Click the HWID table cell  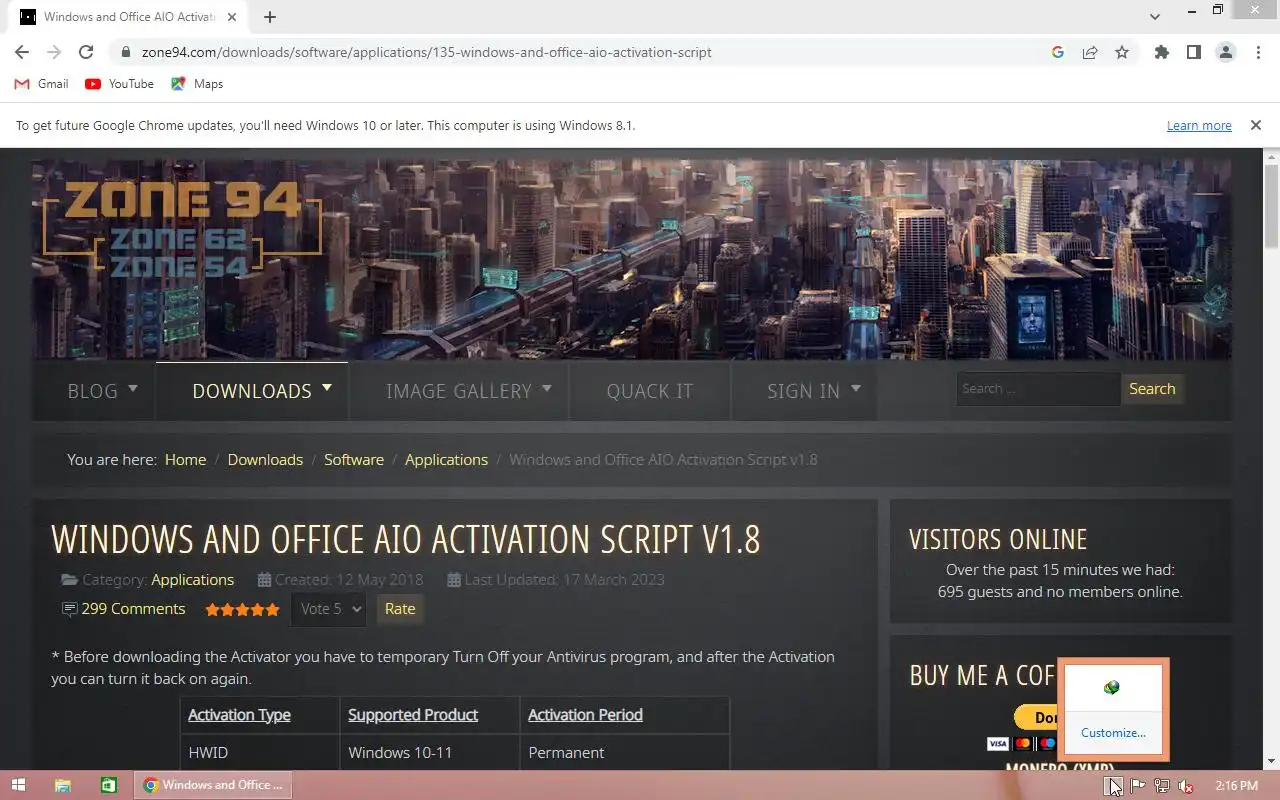click(x=259, y=752)
